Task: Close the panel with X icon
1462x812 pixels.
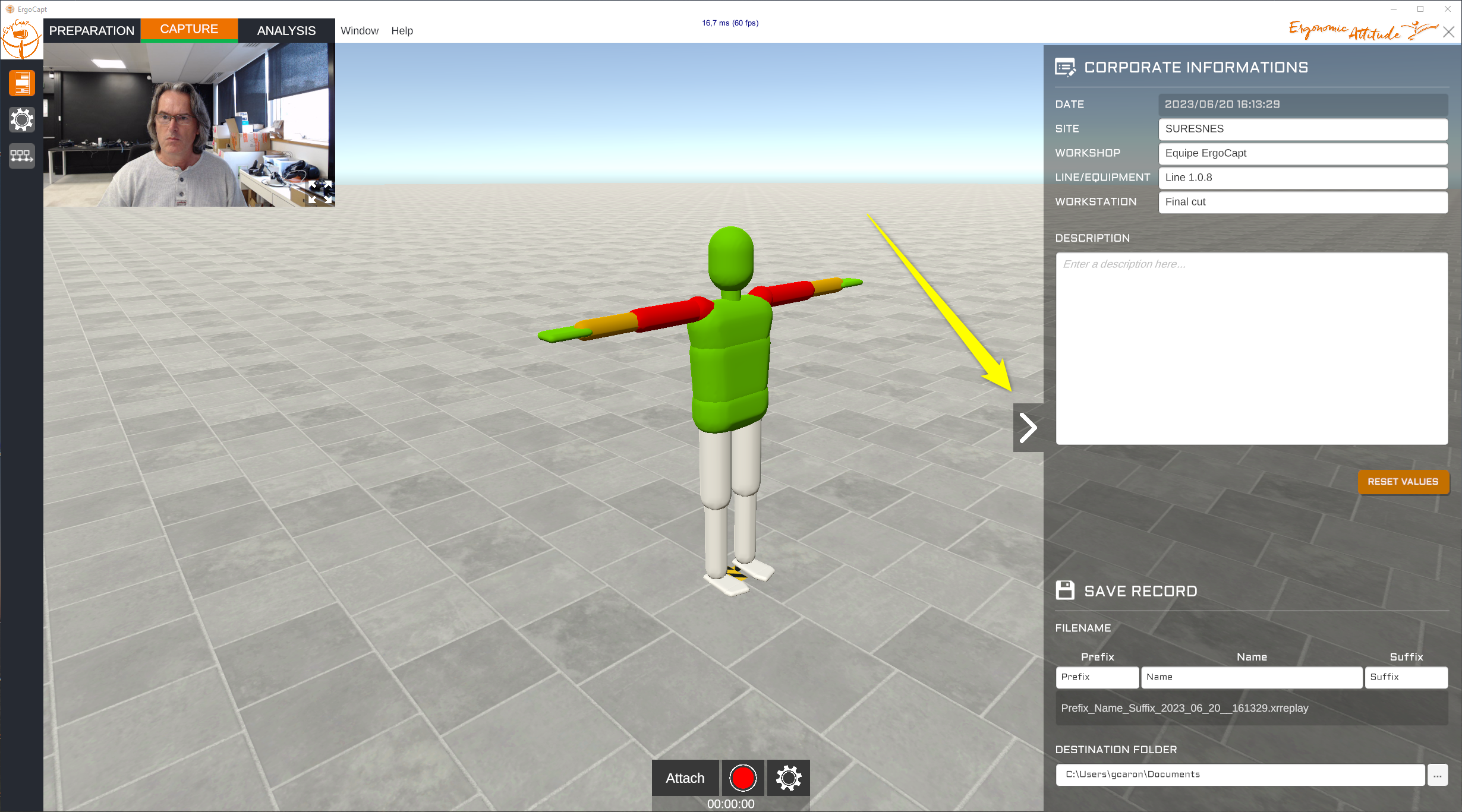Action: (1449, 32)
